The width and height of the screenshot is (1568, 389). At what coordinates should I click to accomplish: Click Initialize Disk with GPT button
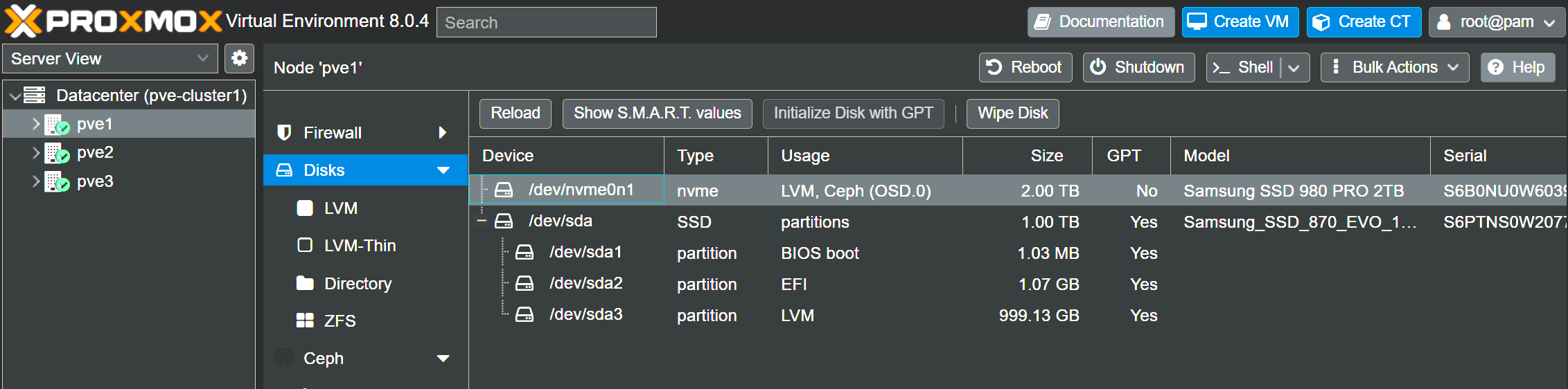pos(853,114)
